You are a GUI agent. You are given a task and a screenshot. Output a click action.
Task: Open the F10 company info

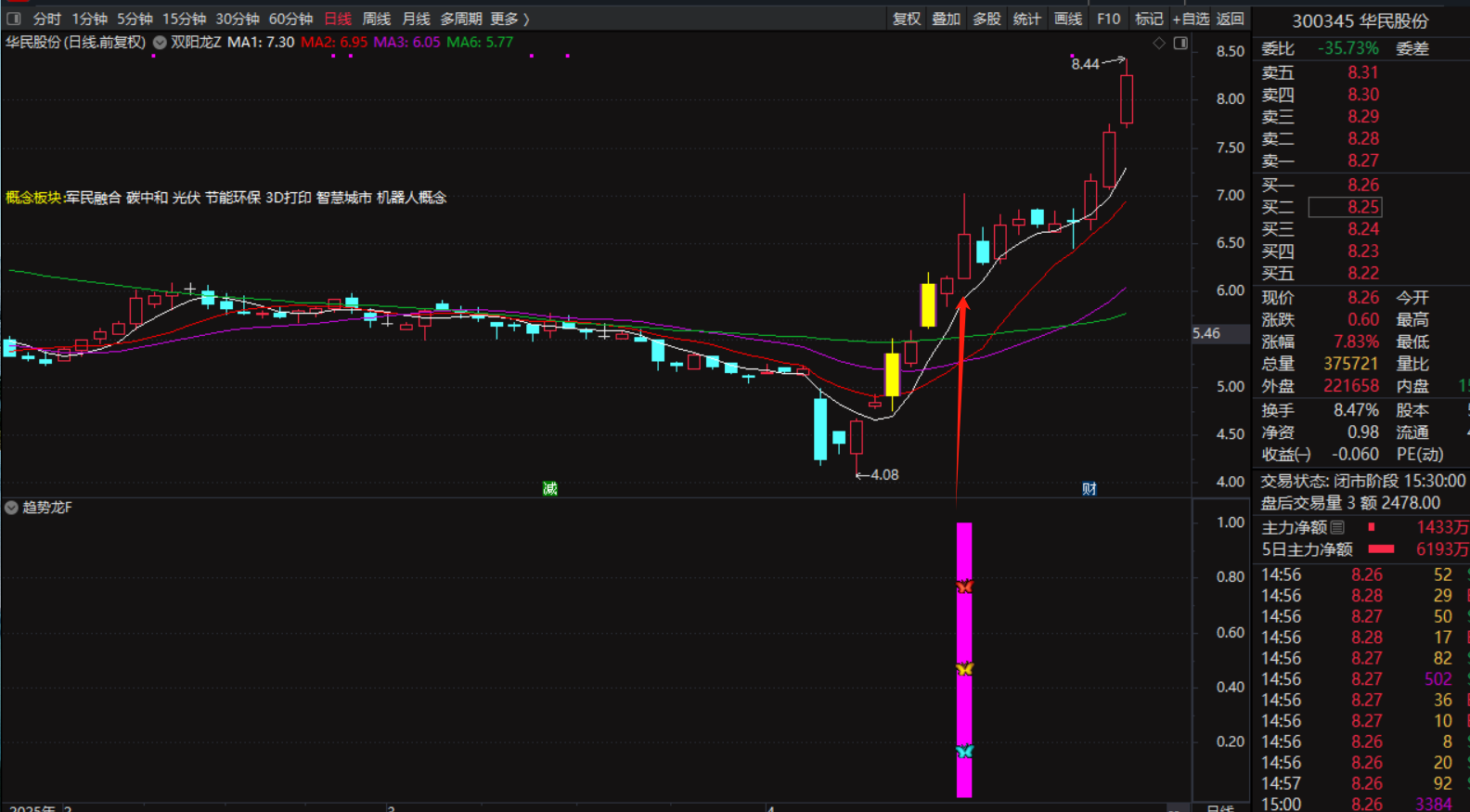[x=1108, y=19]
